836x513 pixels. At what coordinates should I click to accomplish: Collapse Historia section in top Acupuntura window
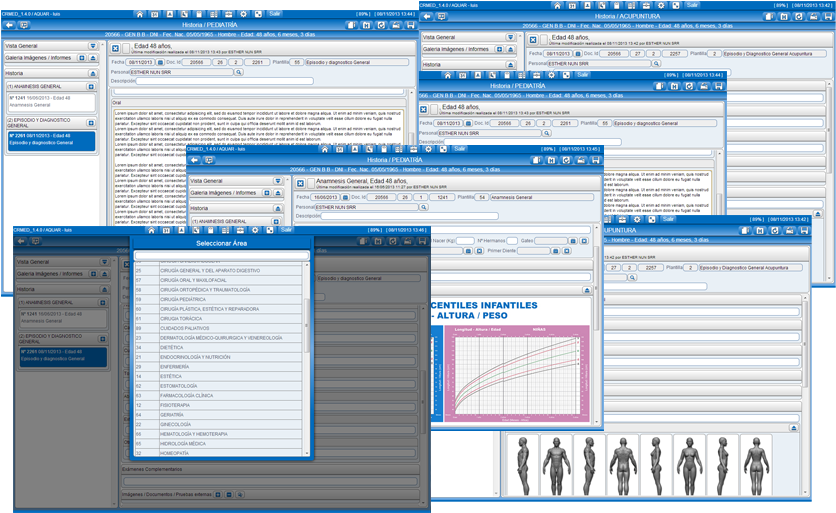pos(510,65)
